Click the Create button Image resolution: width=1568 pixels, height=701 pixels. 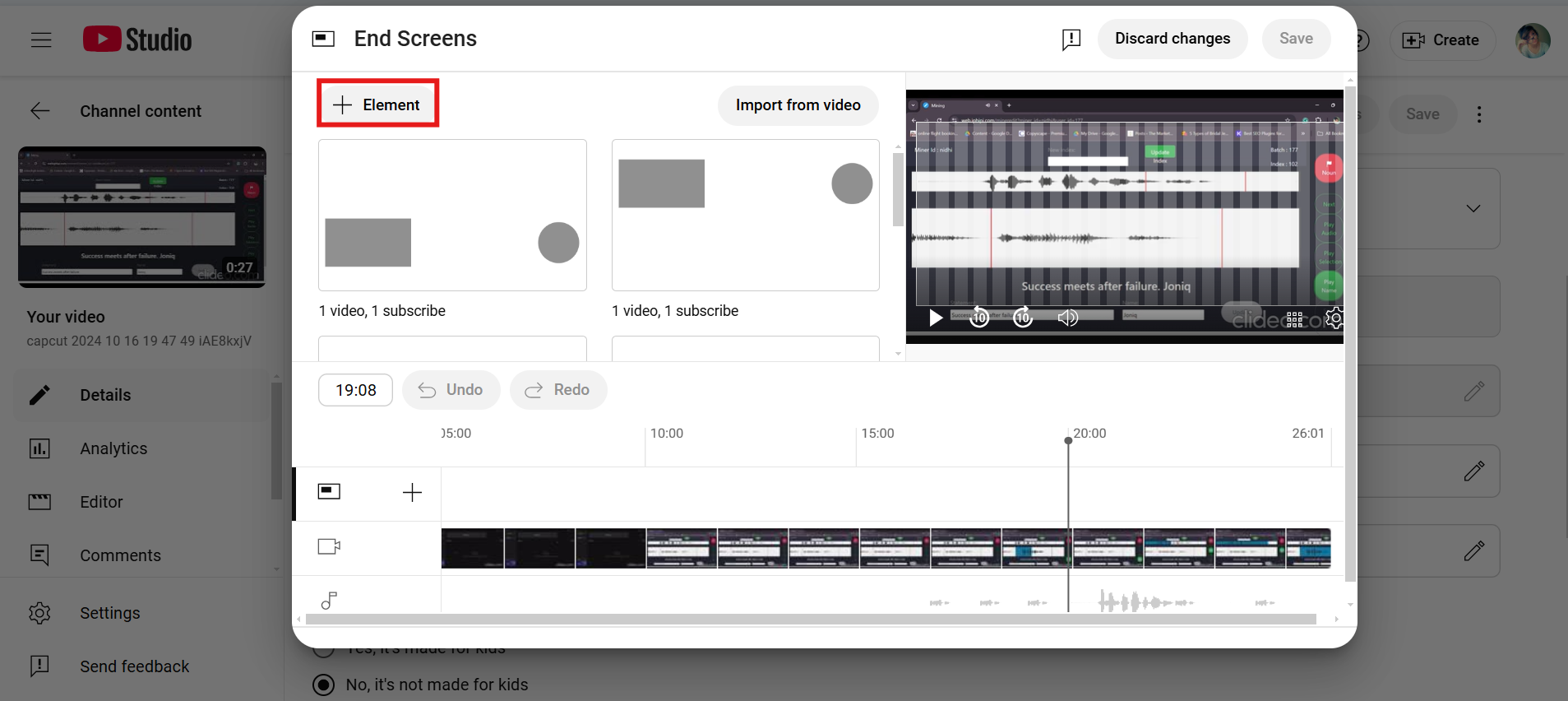coord(1441,40)
